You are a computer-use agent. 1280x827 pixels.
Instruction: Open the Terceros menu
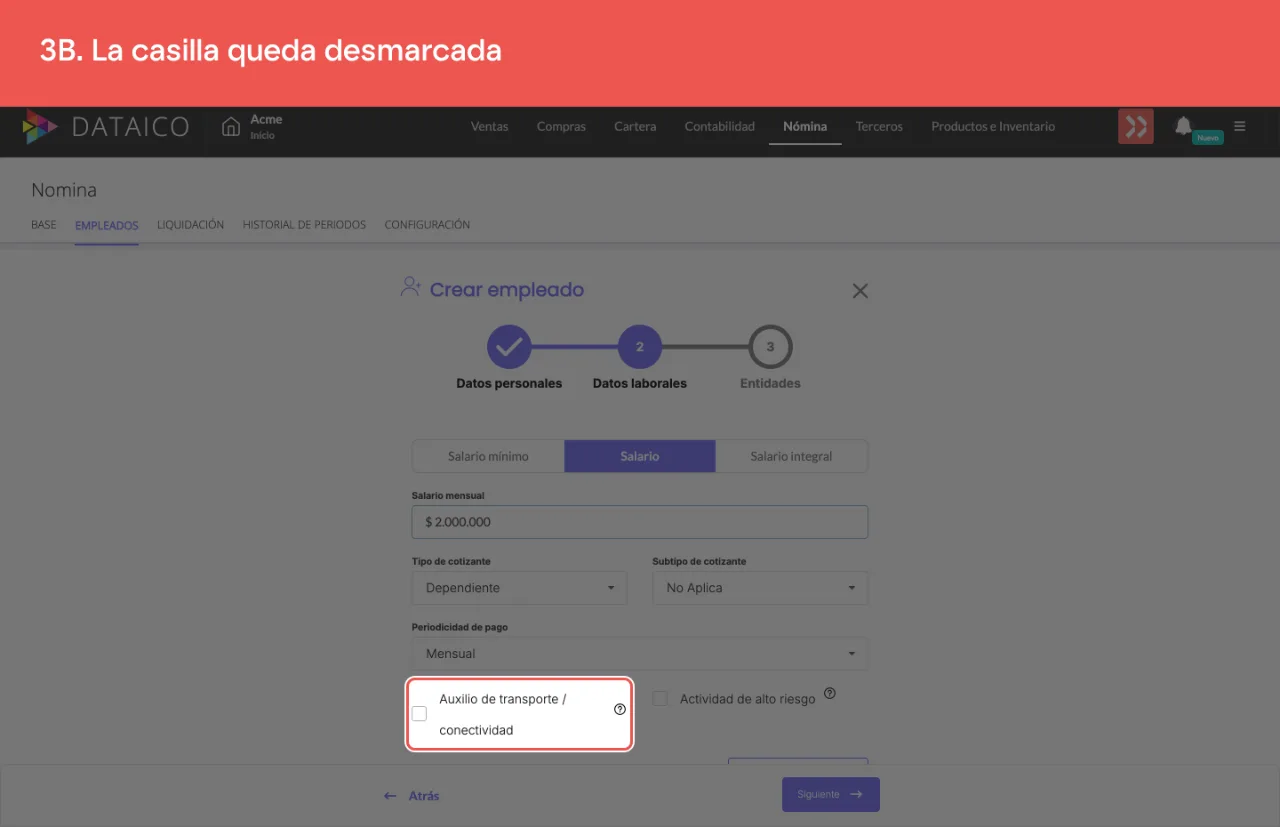click(x=879, y=127)
